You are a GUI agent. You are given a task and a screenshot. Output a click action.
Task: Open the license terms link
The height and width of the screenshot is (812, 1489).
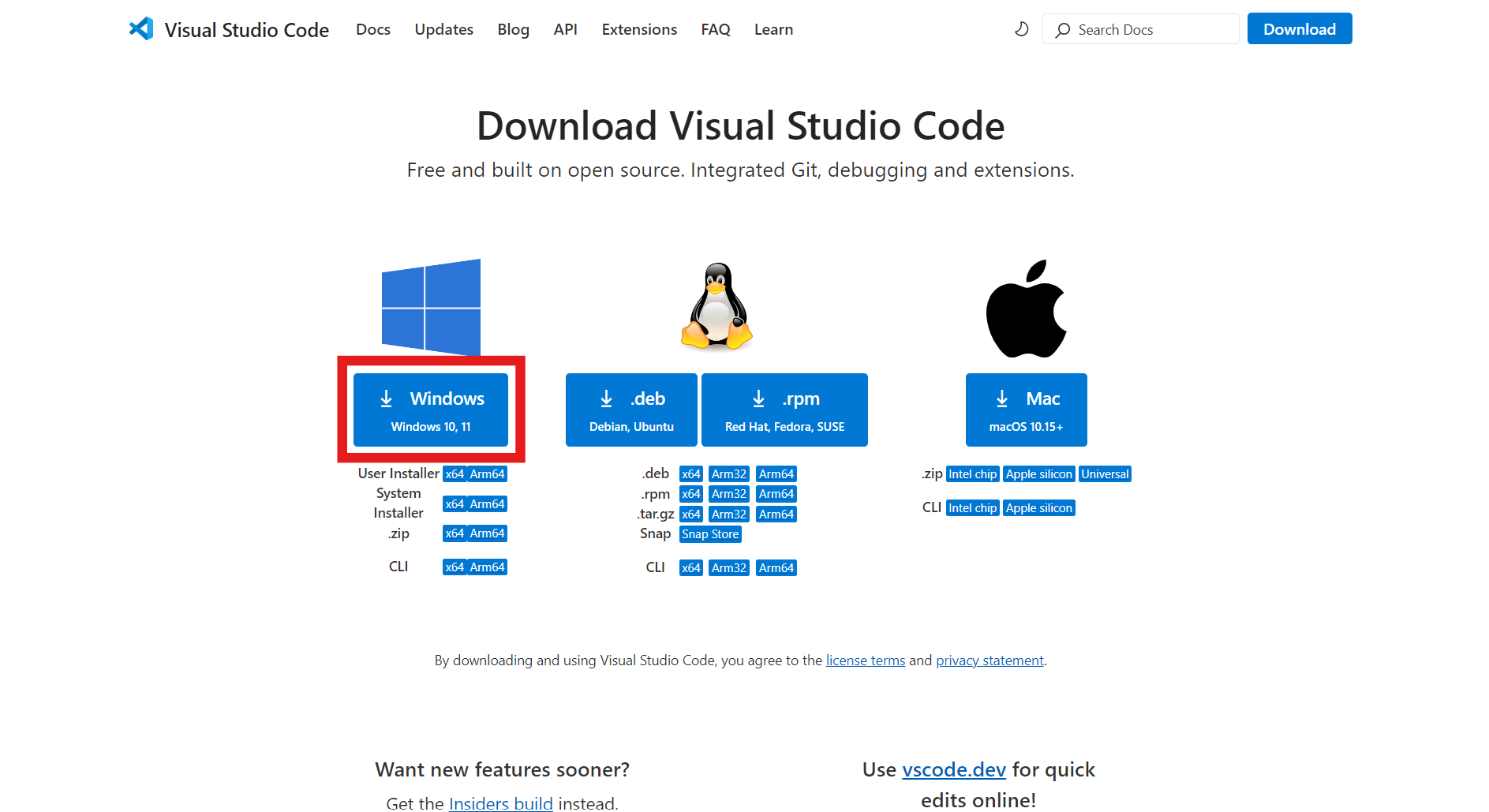tap(866, 660)
